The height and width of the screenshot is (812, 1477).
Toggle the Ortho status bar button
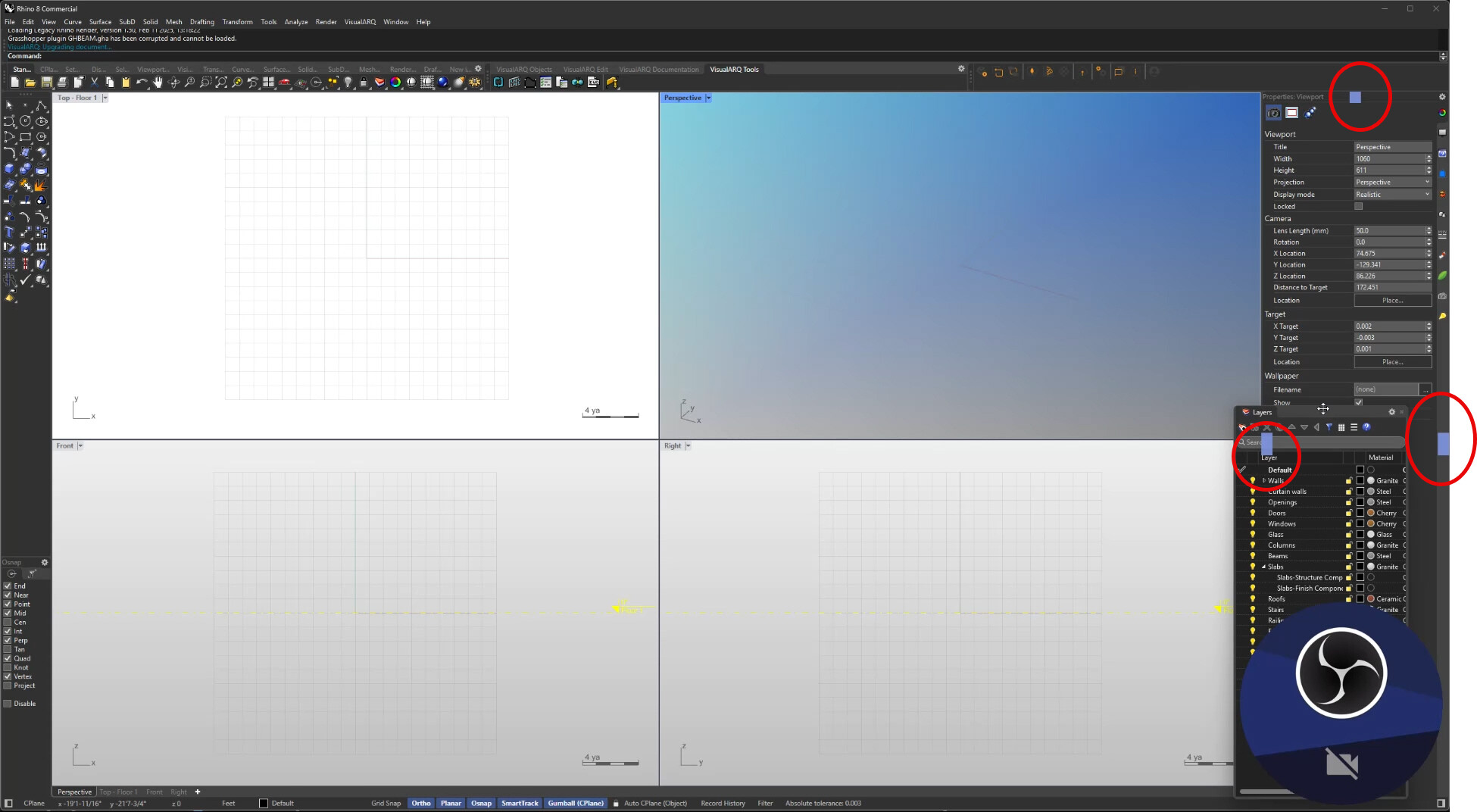(421, 804)
